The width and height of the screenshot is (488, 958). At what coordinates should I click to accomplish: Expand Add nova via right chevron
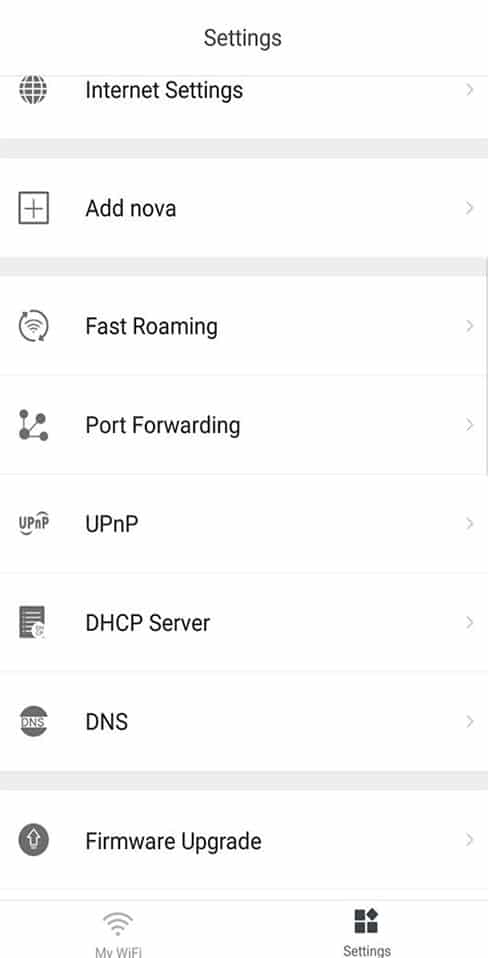click(x=470, y=208)
